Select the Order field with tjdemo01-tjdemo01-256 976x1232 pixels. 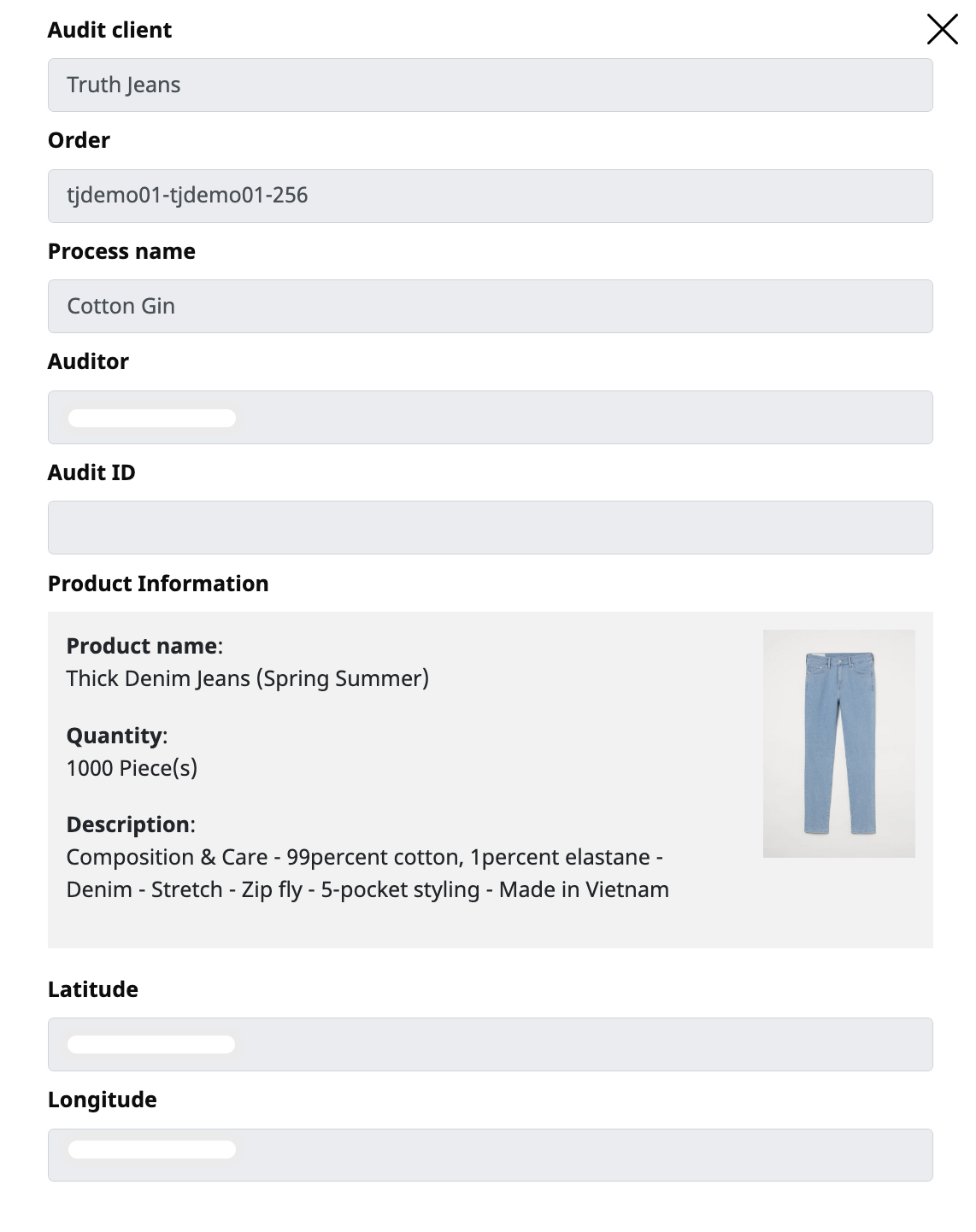click(490, 196)
